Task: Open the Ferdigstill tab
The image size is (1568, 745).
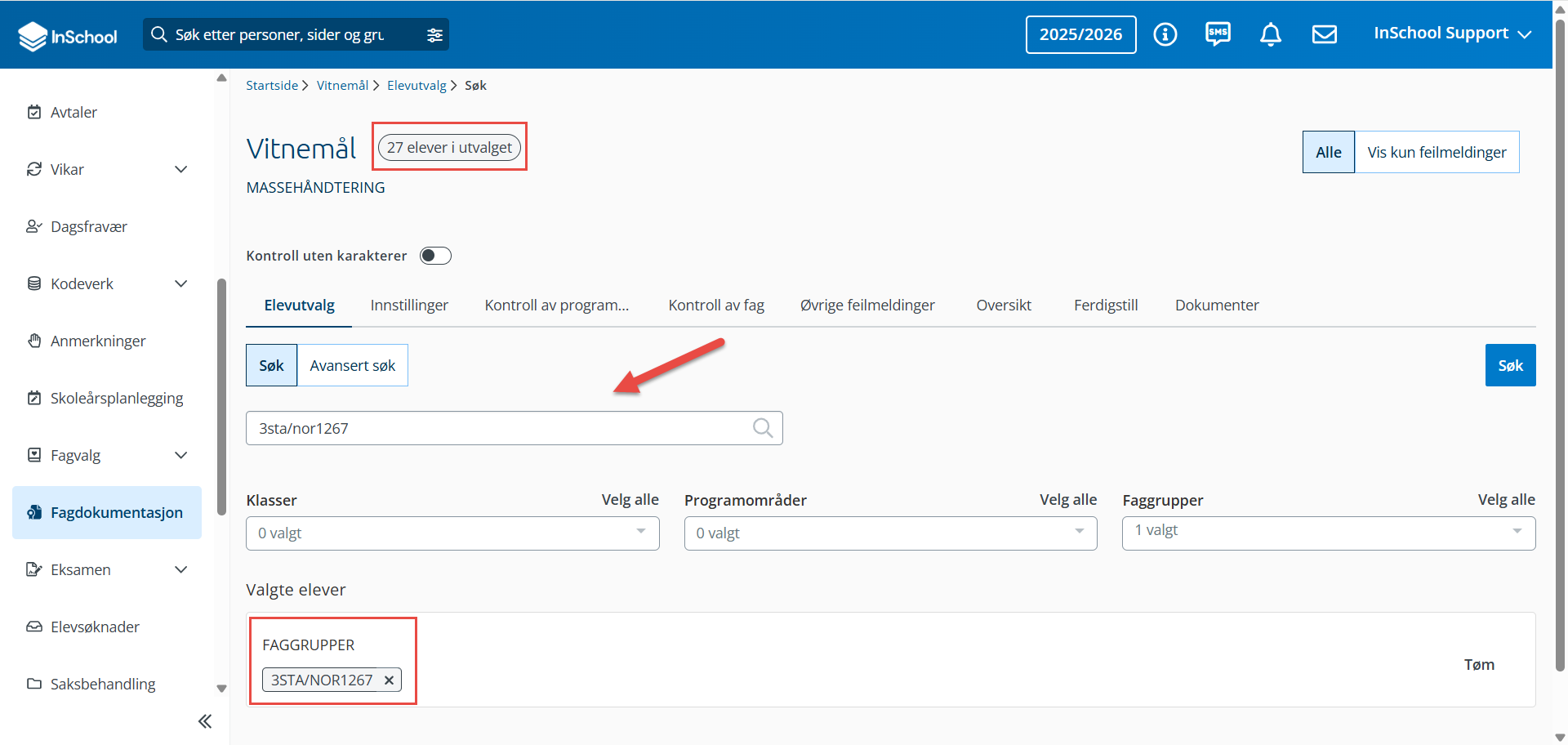Action: click(1106, 305)
